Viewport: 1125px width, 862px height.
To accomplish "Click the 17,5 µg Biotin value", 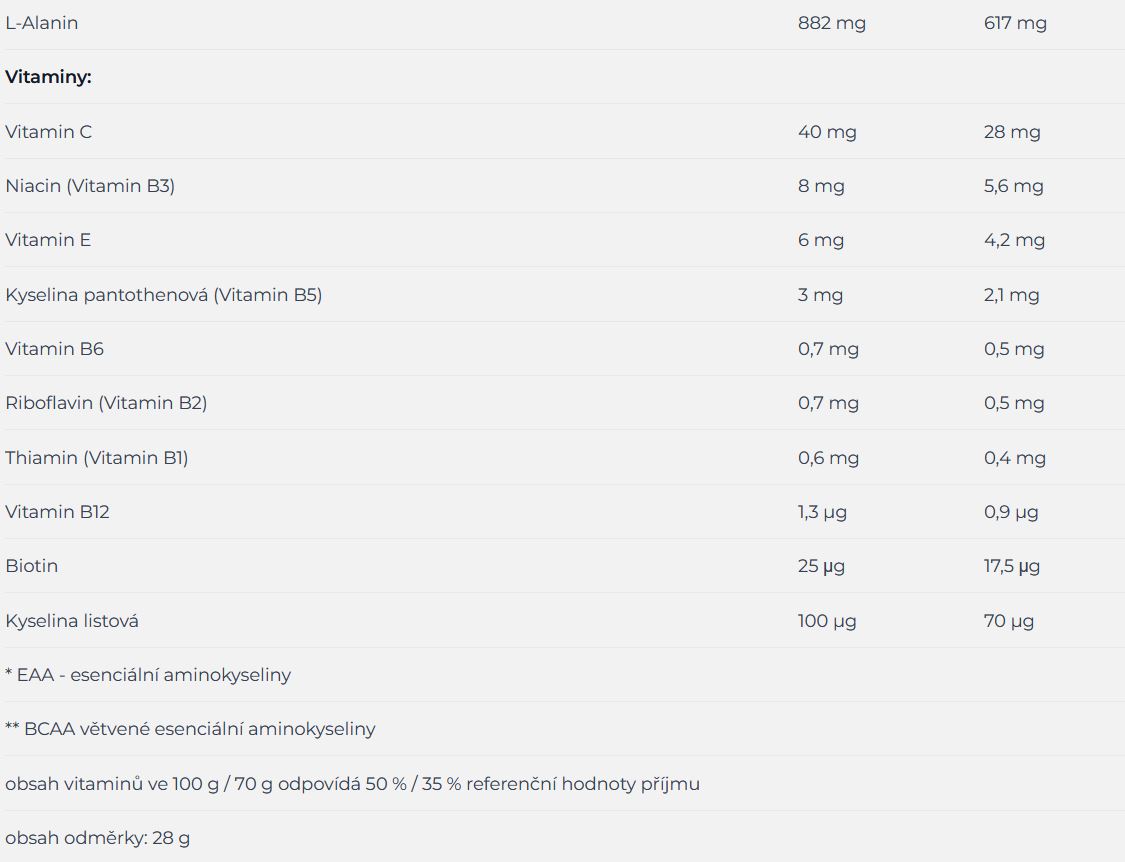I will 1012,566.
